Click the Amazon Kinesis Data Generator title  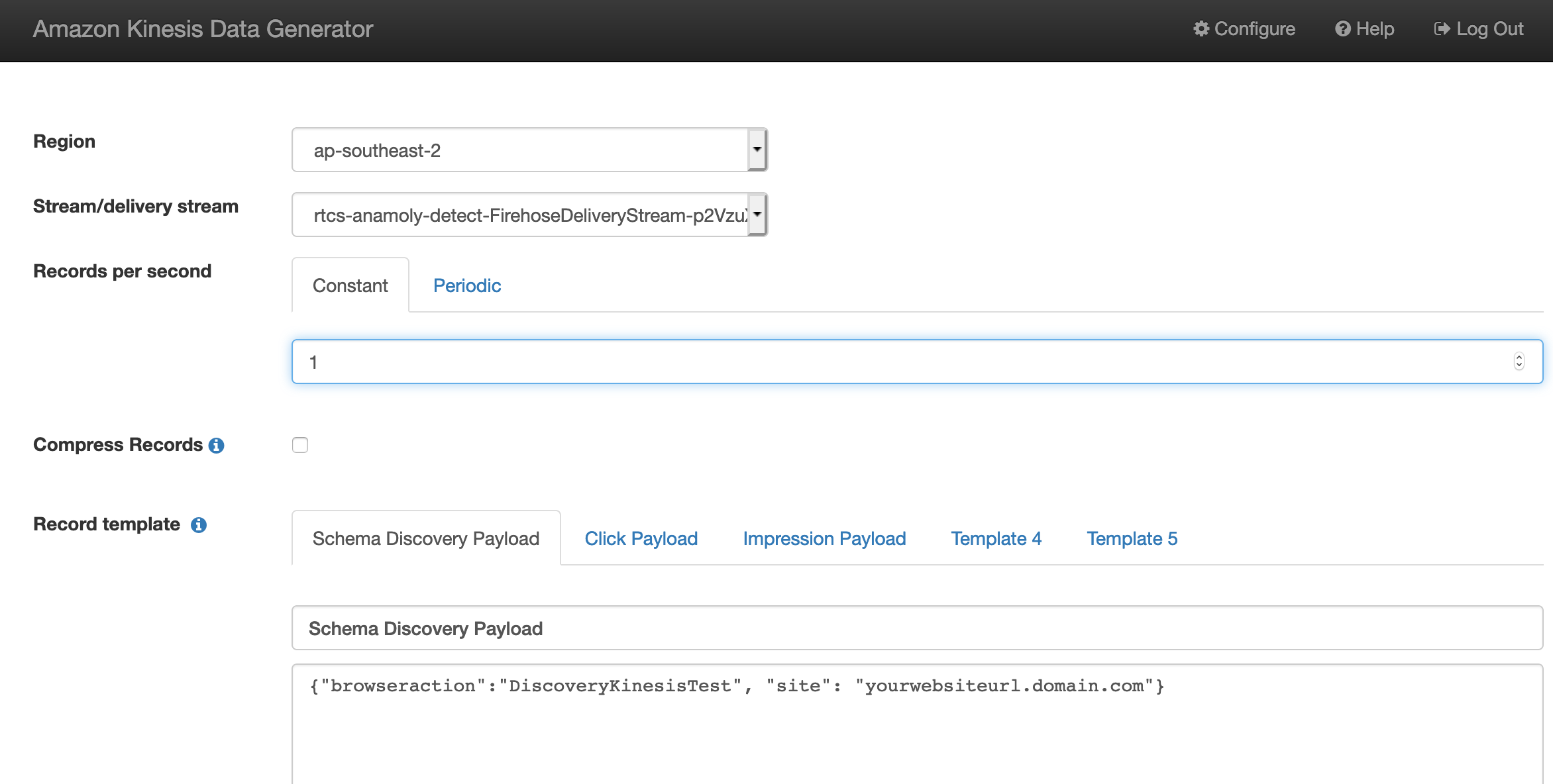[203, 29]
